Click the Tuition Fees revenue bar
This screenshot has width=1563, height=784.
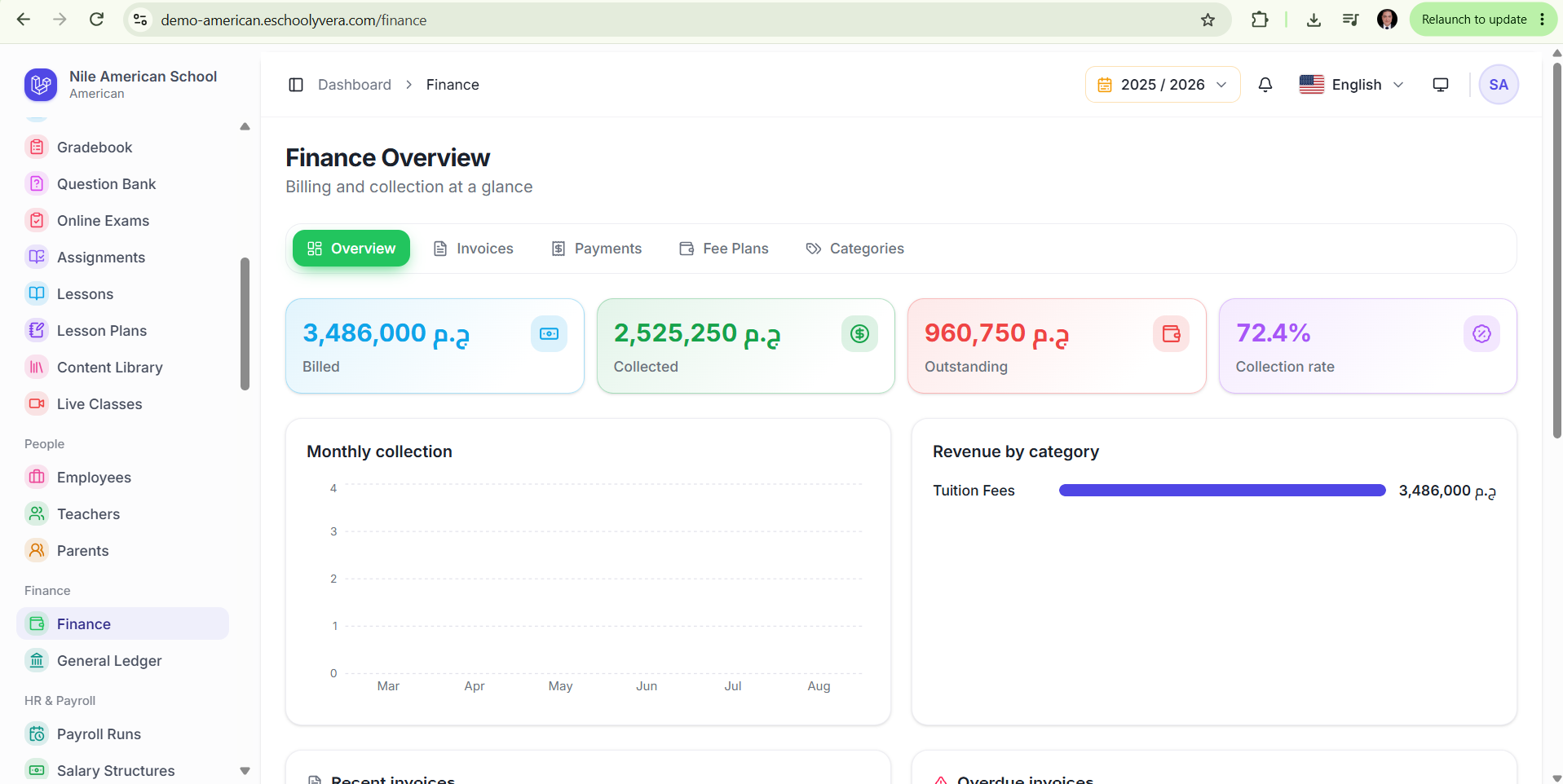pyautogui.click(x=1222, y=491)
